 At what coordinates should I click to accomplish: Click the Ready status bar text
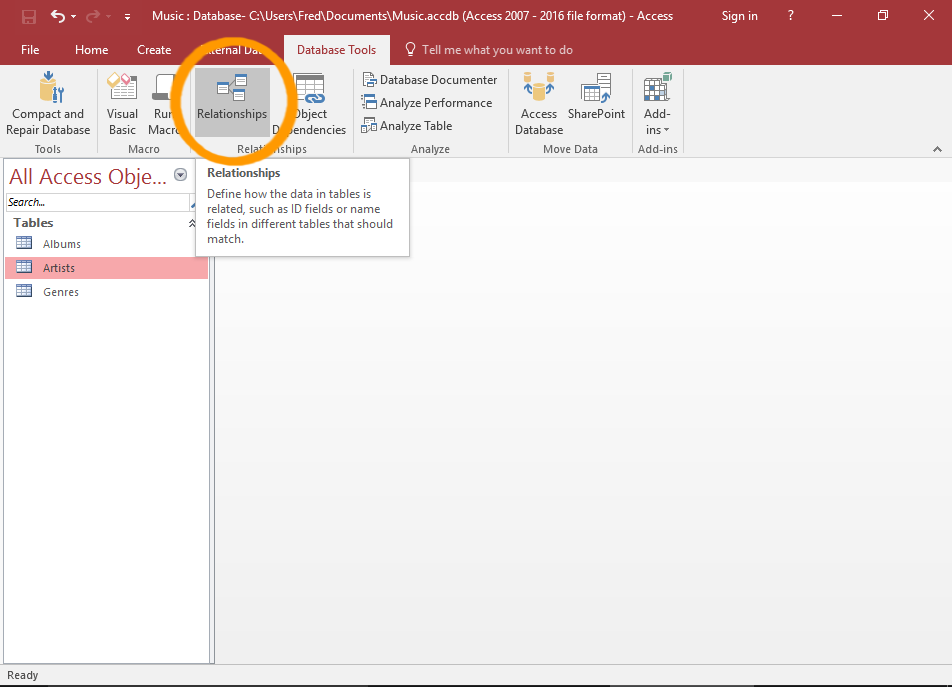pyautogui.click(x=22, y=675)
